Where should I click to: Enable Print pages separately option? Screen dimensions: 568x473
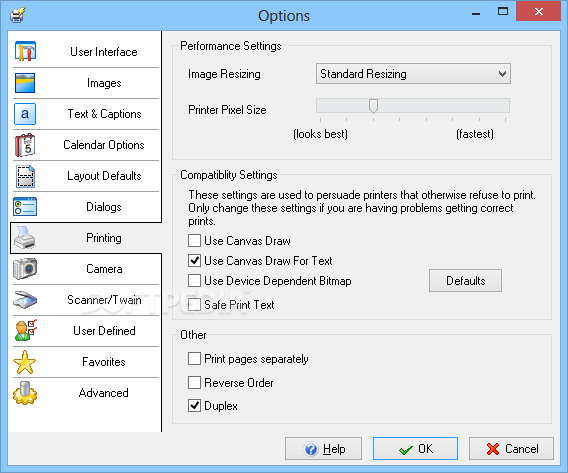[195, 359]
